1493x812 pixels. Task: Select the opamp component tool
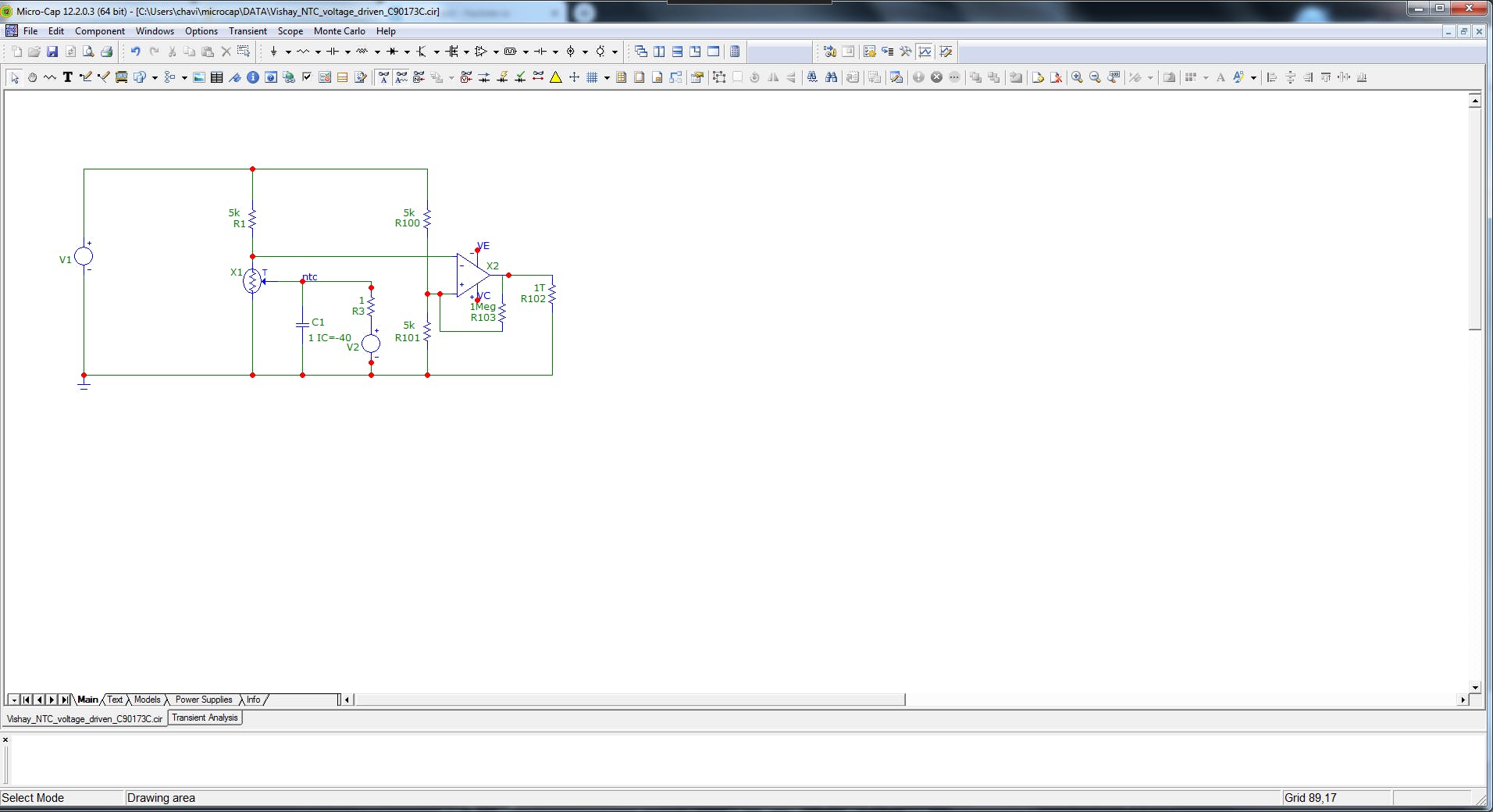(481, 52)
